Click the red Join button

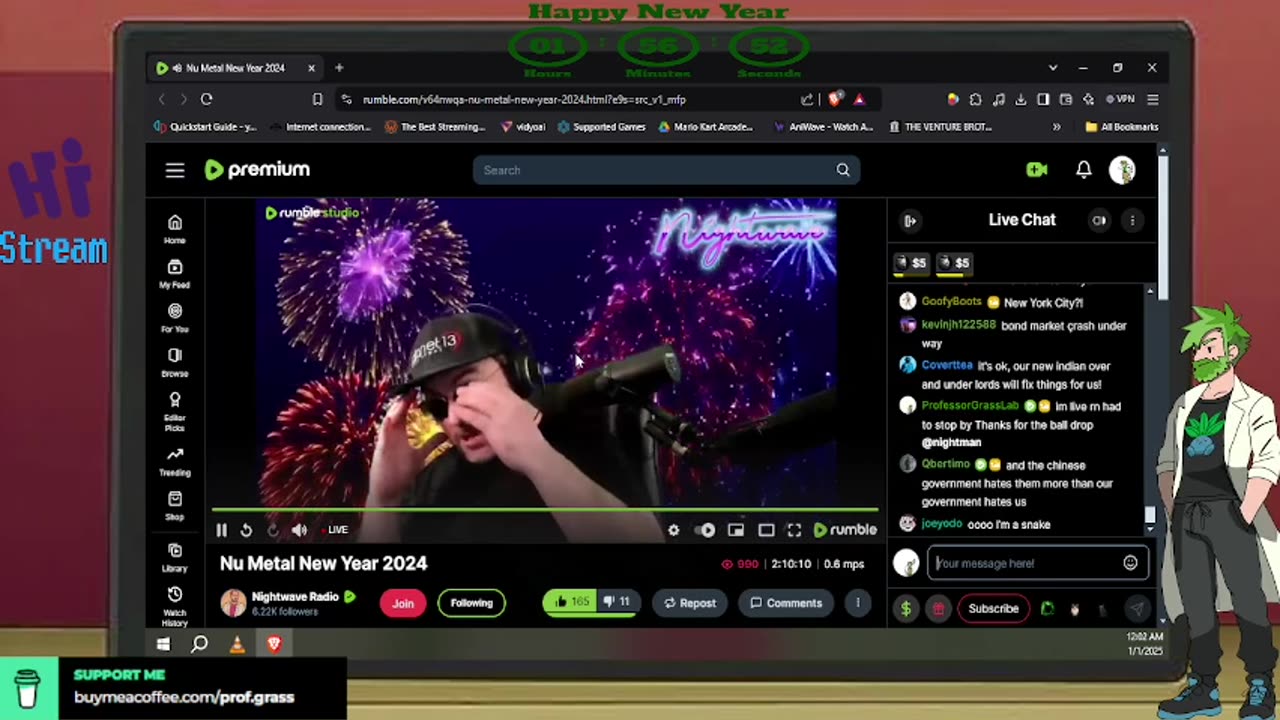click(403, 603)
